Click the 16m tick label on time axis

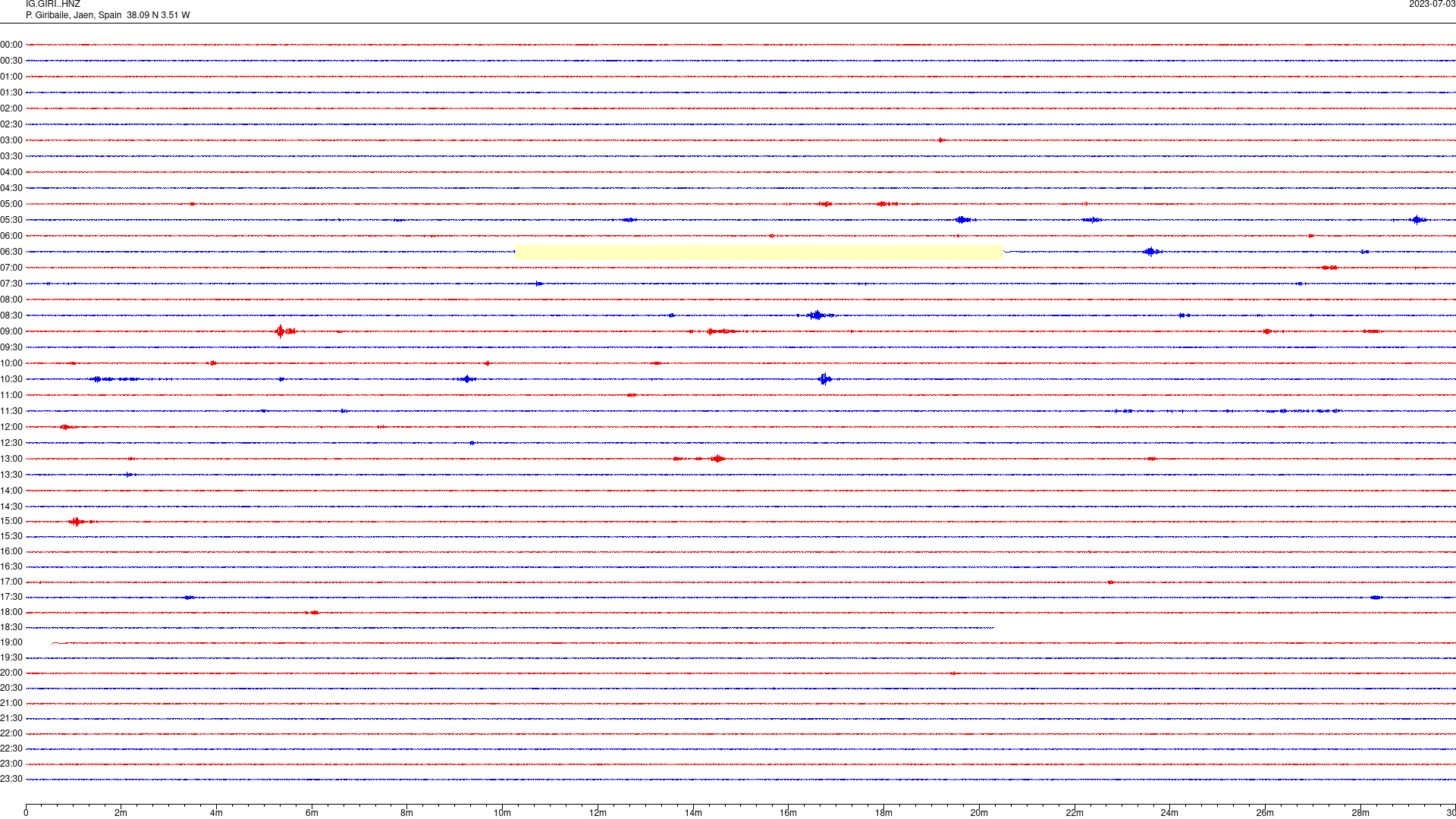[788, 813]
